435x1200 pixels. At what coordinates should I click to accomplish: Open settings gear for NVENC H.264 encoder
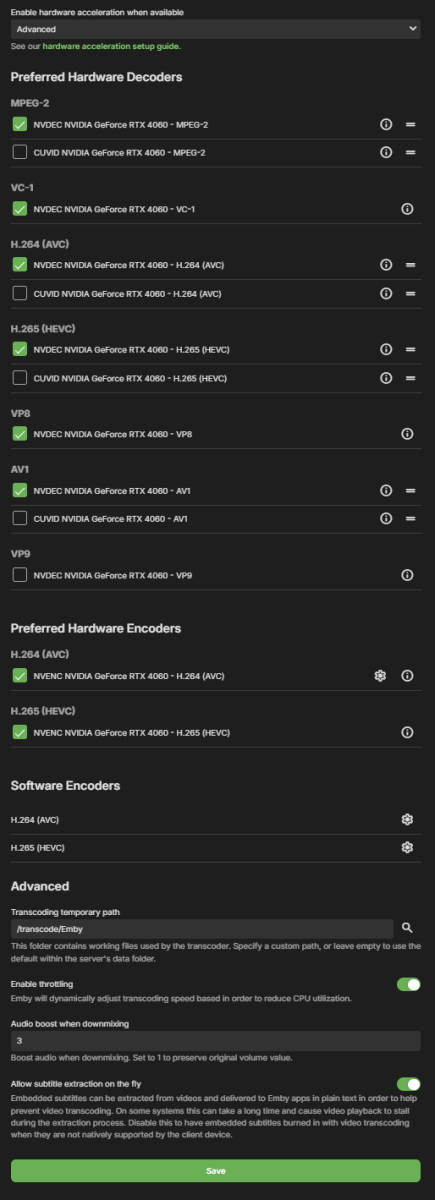click(380, 676)
